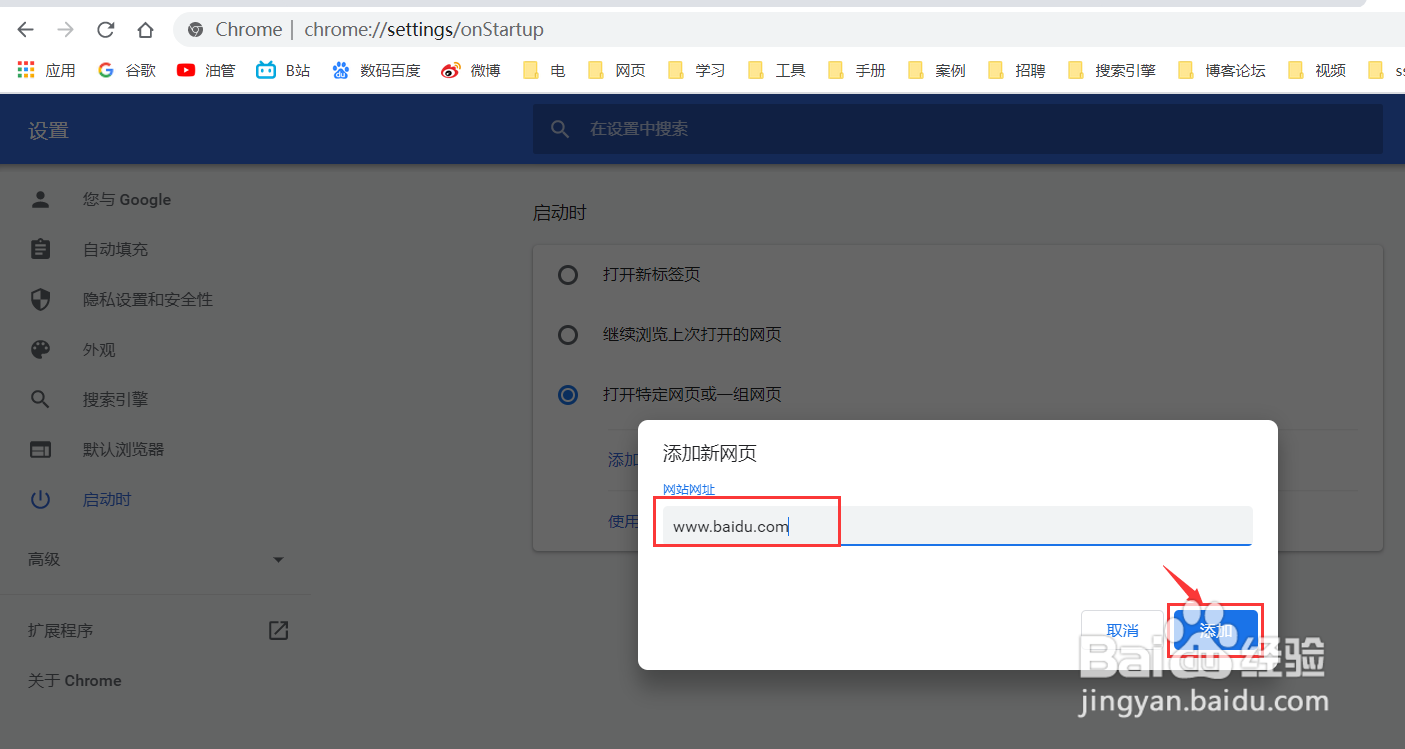Click the 启动时 section heading

pos(559,213)
